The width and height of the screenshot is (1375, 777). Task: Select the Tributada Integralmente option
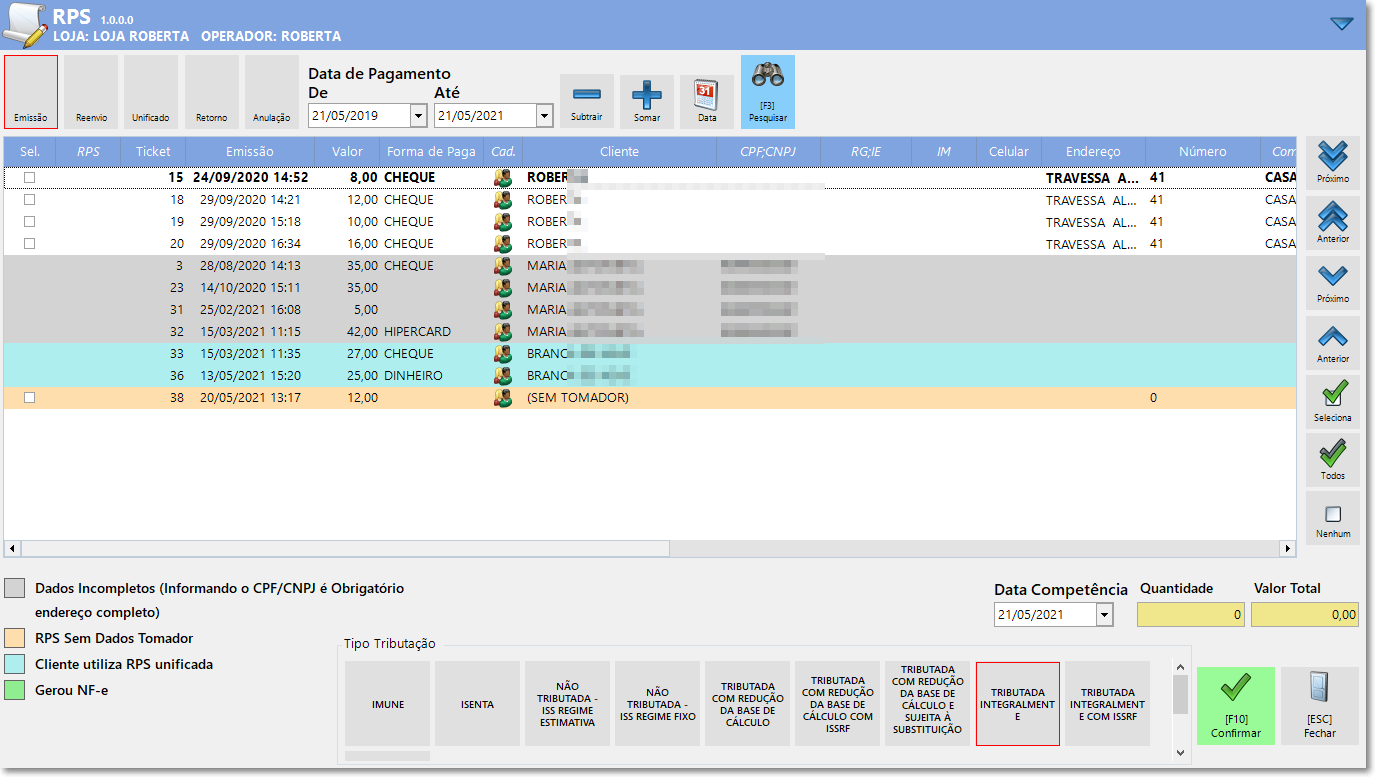point(1018,704)
